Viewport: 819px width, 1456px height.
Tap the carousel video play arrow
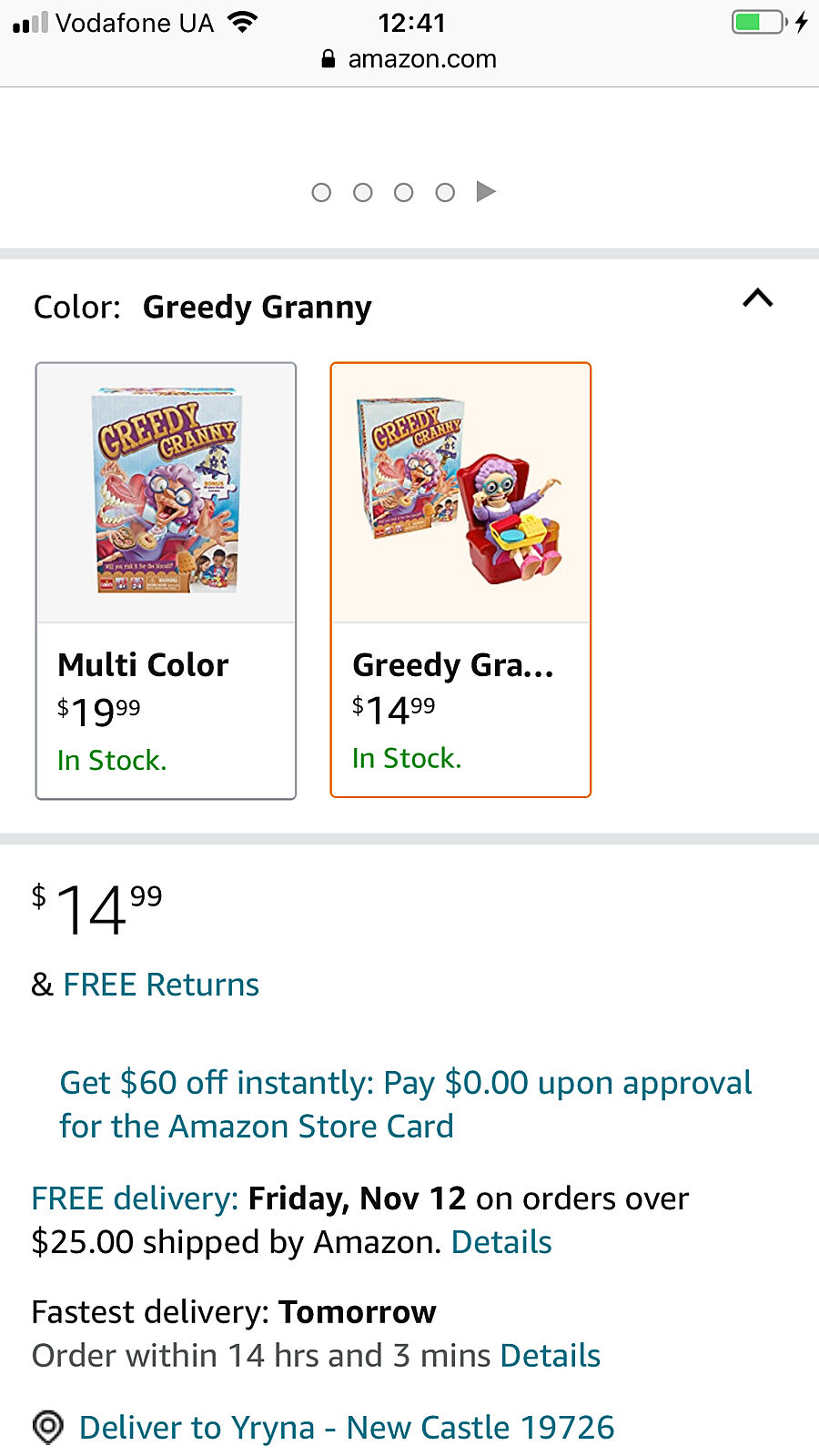tap(486, 192)
